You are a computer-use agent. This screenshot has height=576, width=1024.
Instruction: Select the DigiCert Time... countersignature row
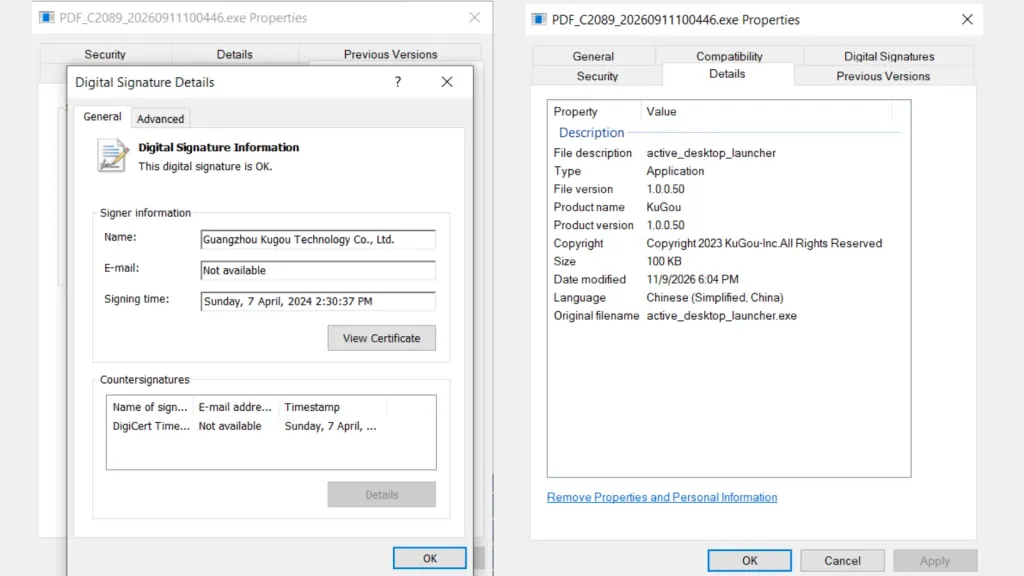coord(271,426)
